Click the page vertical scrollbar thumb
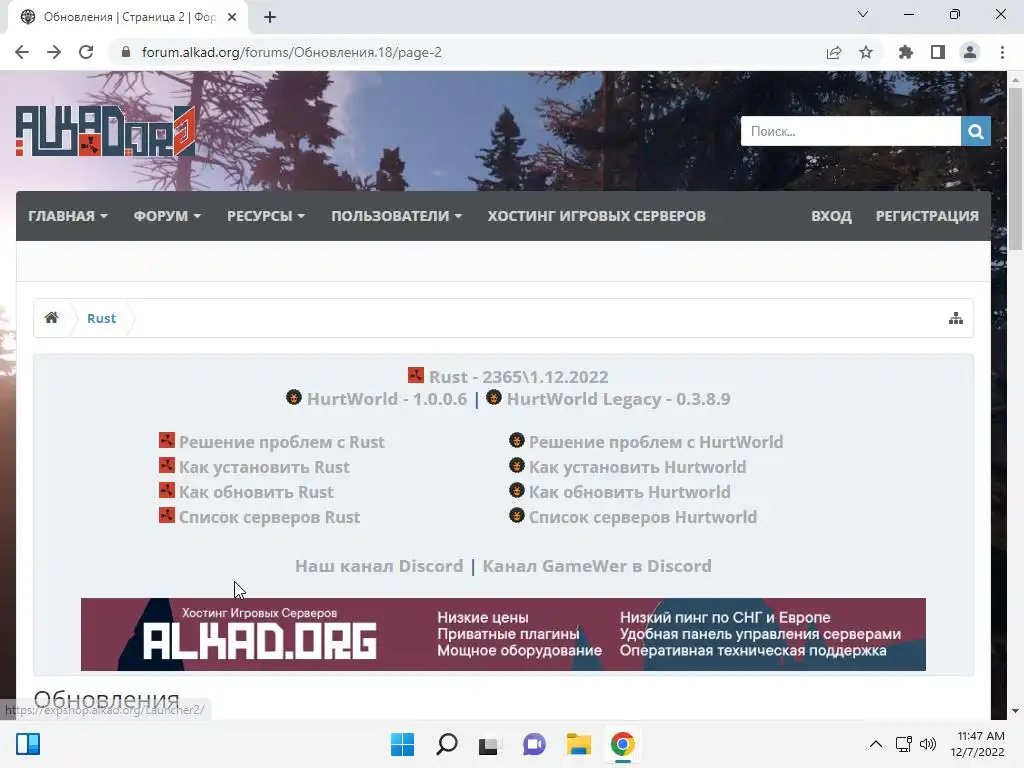The image size is (1024, 768). [1015, 168]
